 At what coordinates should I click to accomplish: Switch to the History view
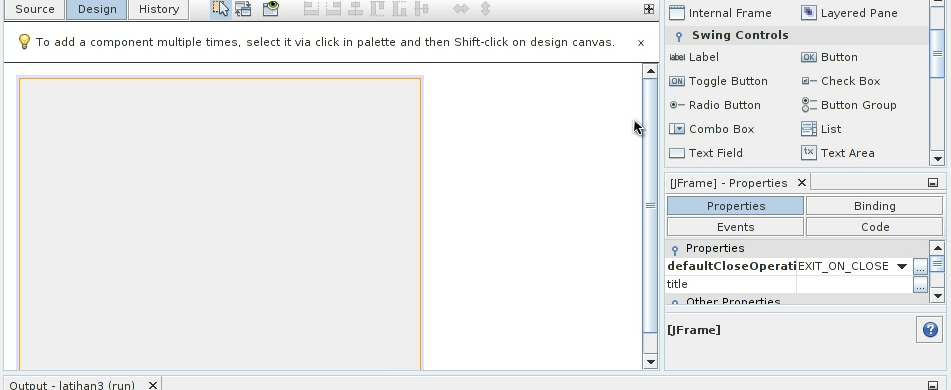pyautogui.click(x=159, y=9)
